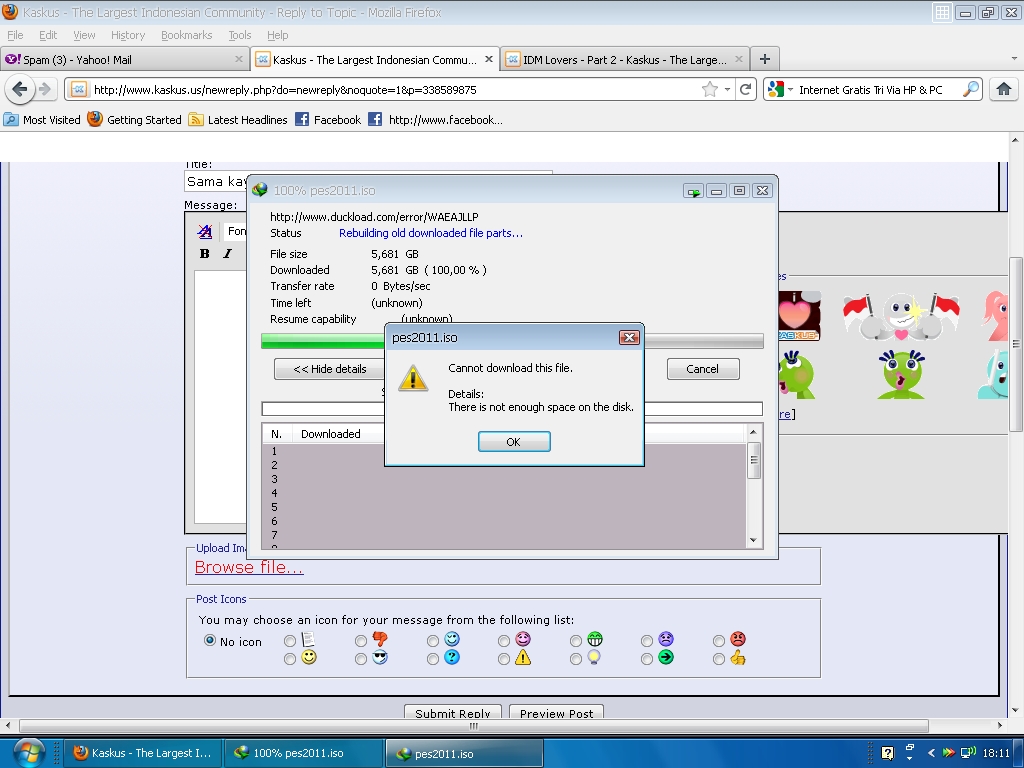Select the thumbs-down post icon radio button
Viewport: 1024px width, 768px height.
(x=361, y=640)
